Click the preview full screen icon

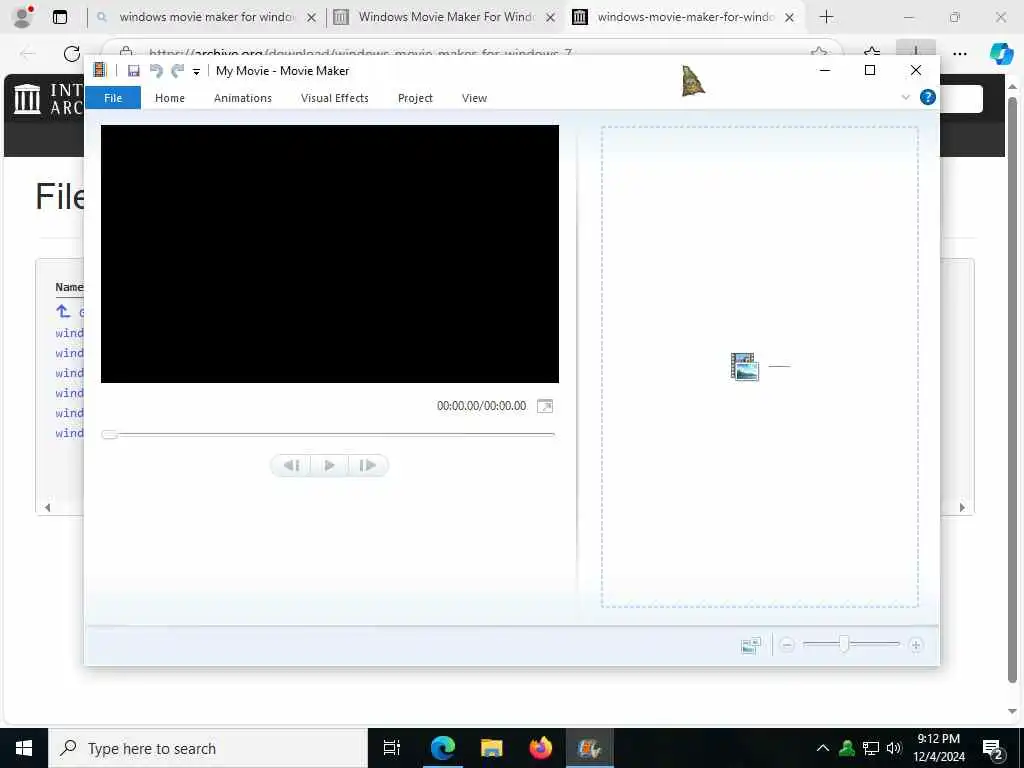point(545,406)
